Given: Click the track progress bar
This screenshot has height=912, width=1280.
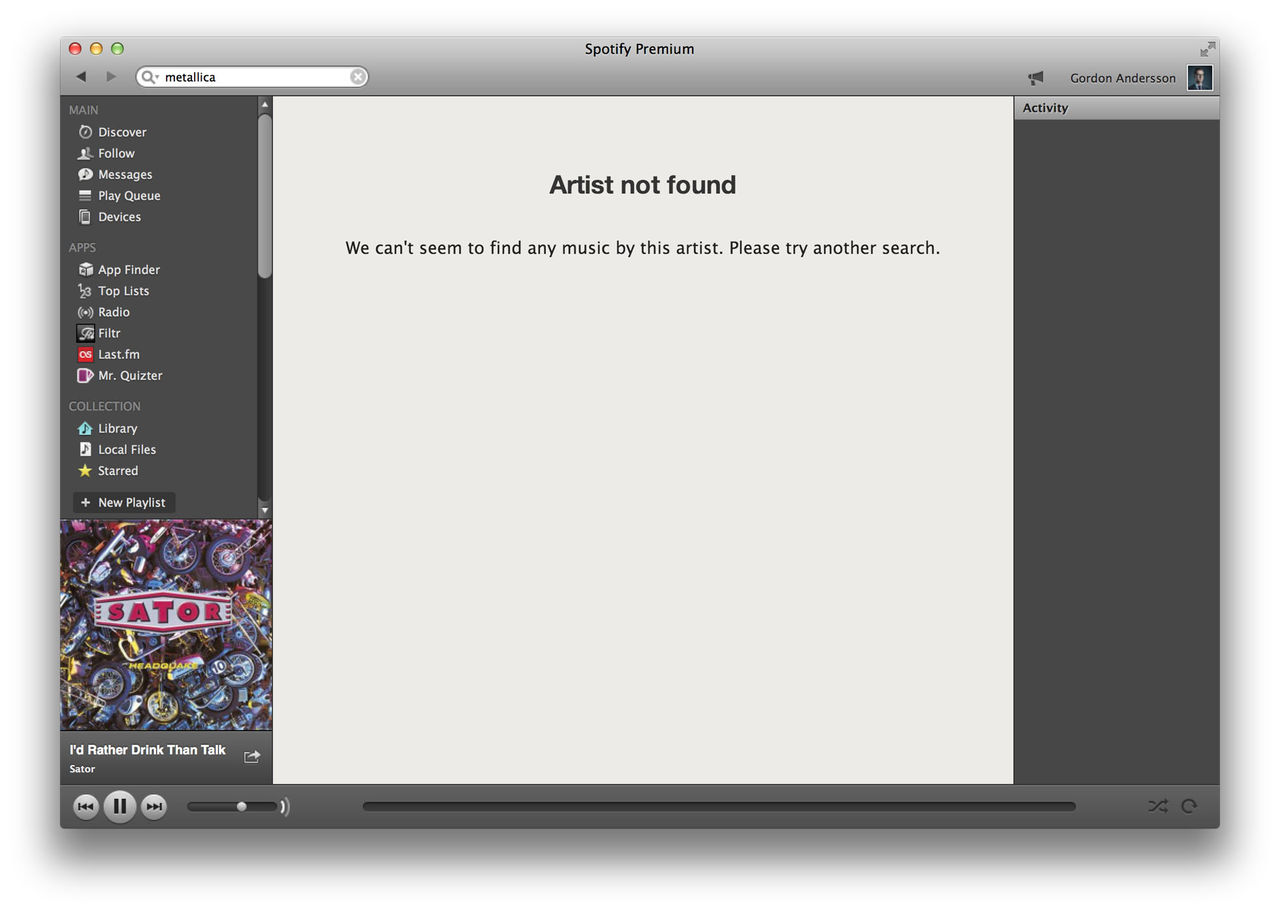Looking at the screenshot, I should [x=719, y=806].
